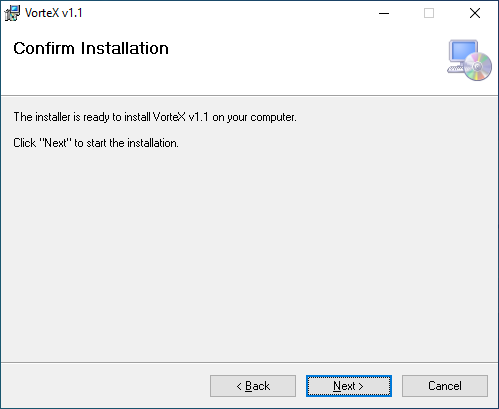Click the computer and CD setup graphic
Viewport: 499px width, 409px height.
click(x=469, y=60)
